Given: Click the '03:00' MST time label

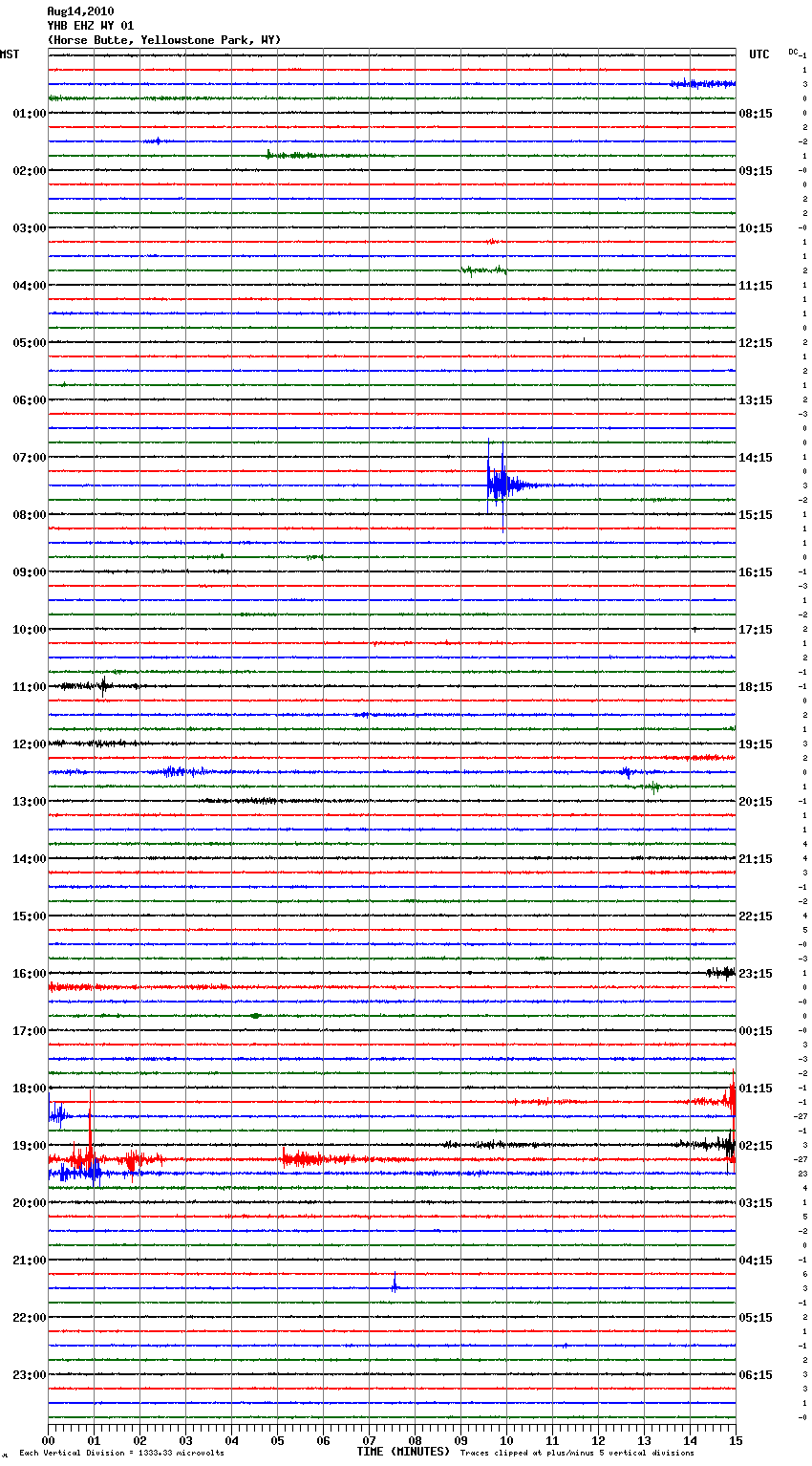Looking at the screenshot, I should 30,228.
